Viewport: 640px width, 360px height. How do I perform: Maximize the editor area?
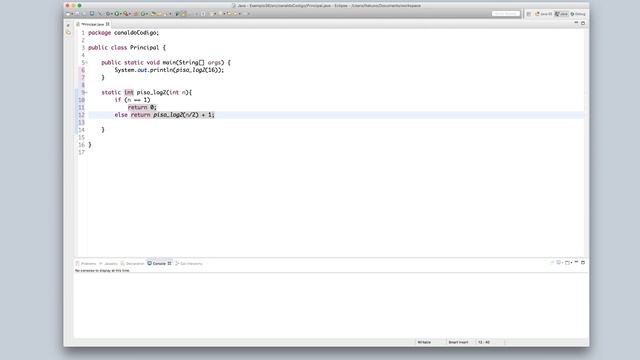pyautogui.click(x=583, y=23)
